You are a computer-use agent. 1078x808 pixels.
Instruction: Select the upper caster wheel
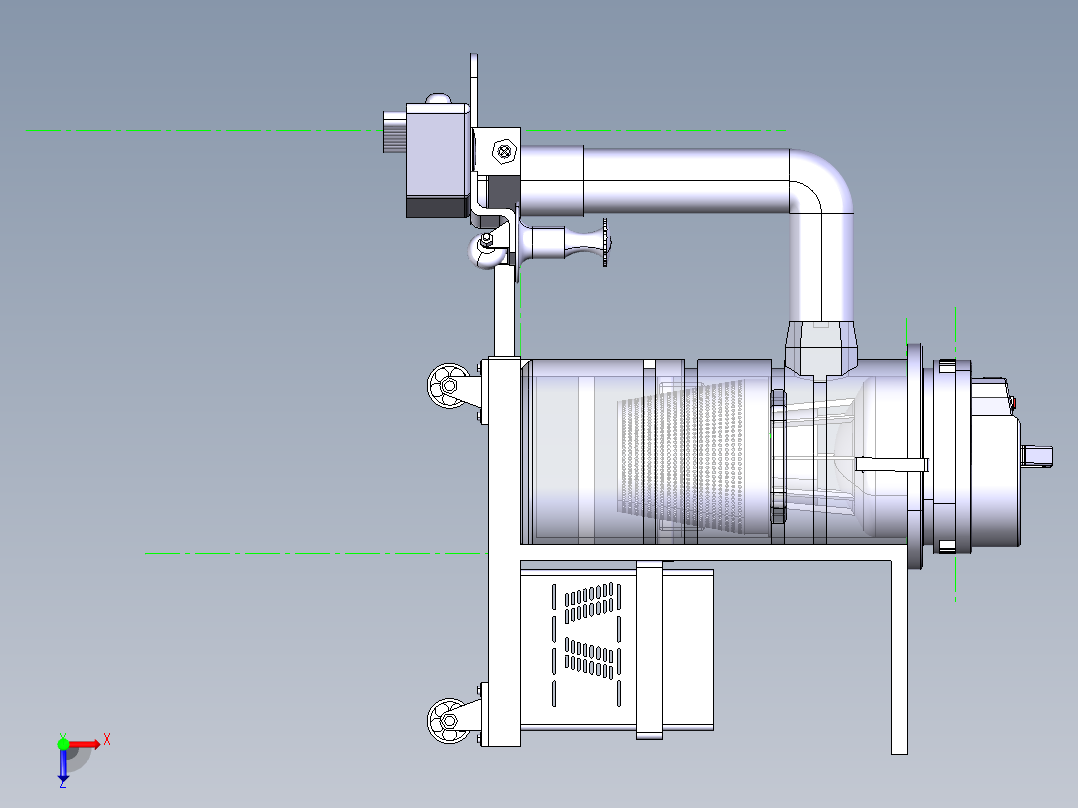[x=448, y=386]
